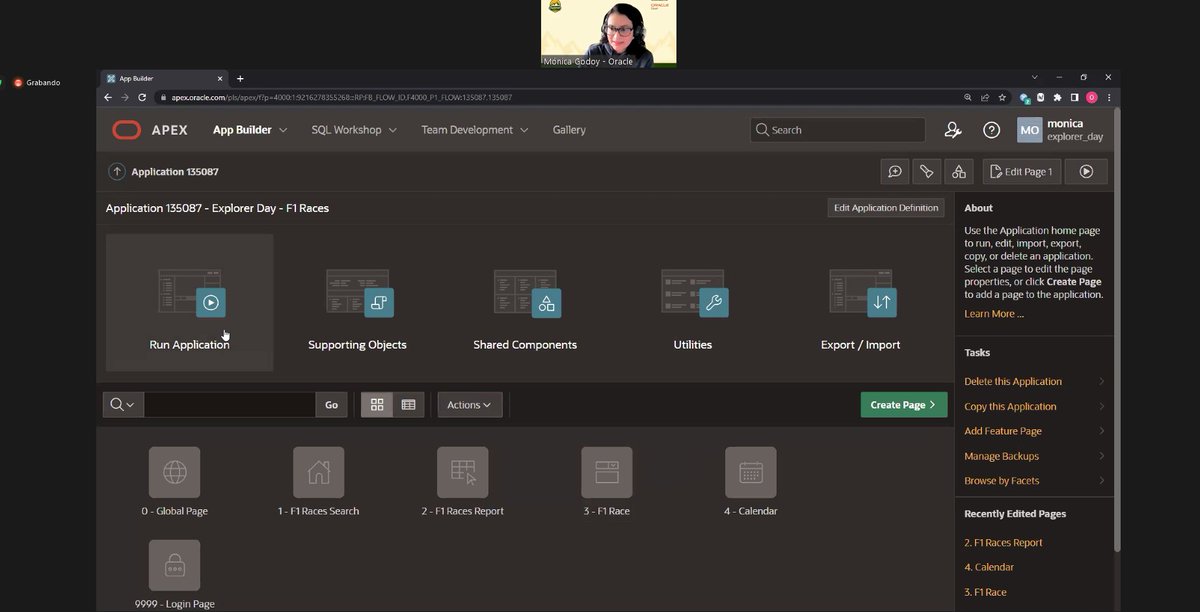Switch to View Report table toggle

(x=408, y=404)
